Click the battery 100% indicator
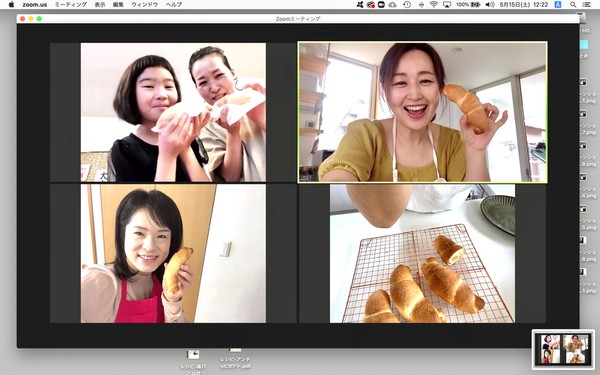The height and width of the screenshot is (375, 600). tap(468, 5)
